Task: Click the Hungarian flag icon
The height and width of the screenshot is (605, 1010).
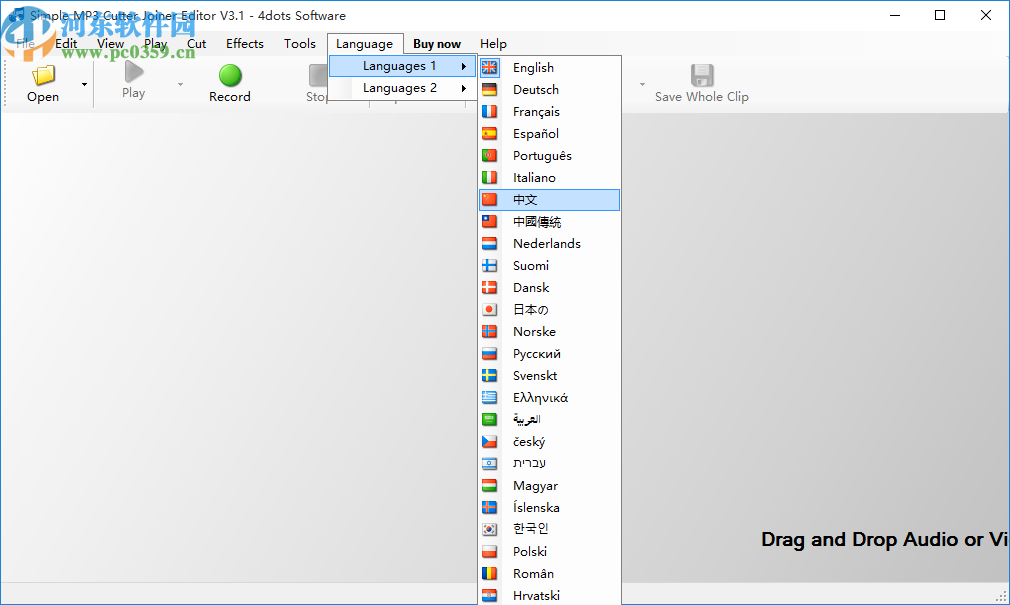Action: coord(490,485)
